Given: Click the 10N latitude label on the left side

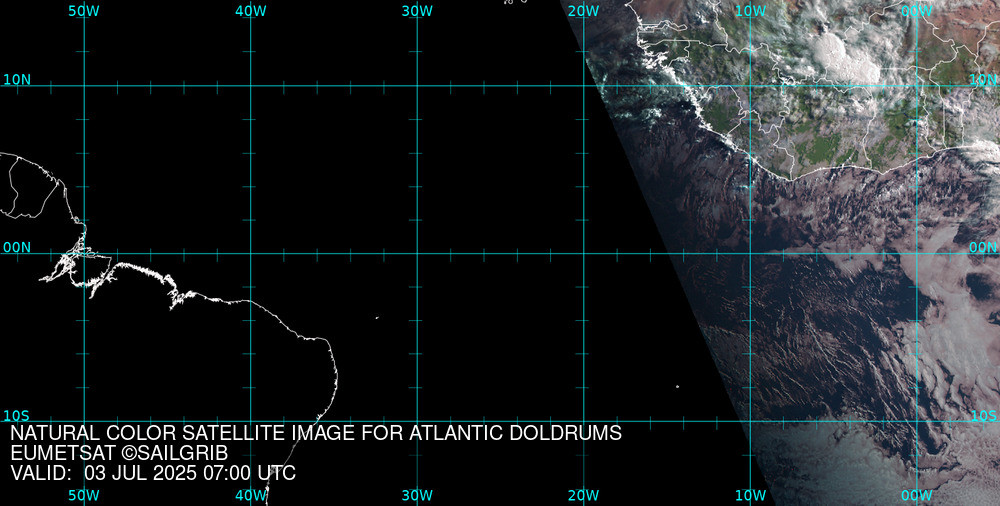Looking at the screenshot, I should (17, 80).
